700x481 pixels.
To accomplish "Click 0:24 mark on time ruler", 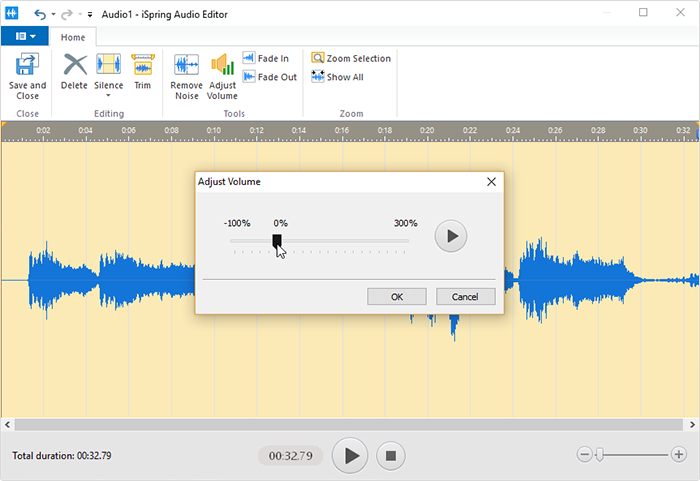I will click(513, 130).
